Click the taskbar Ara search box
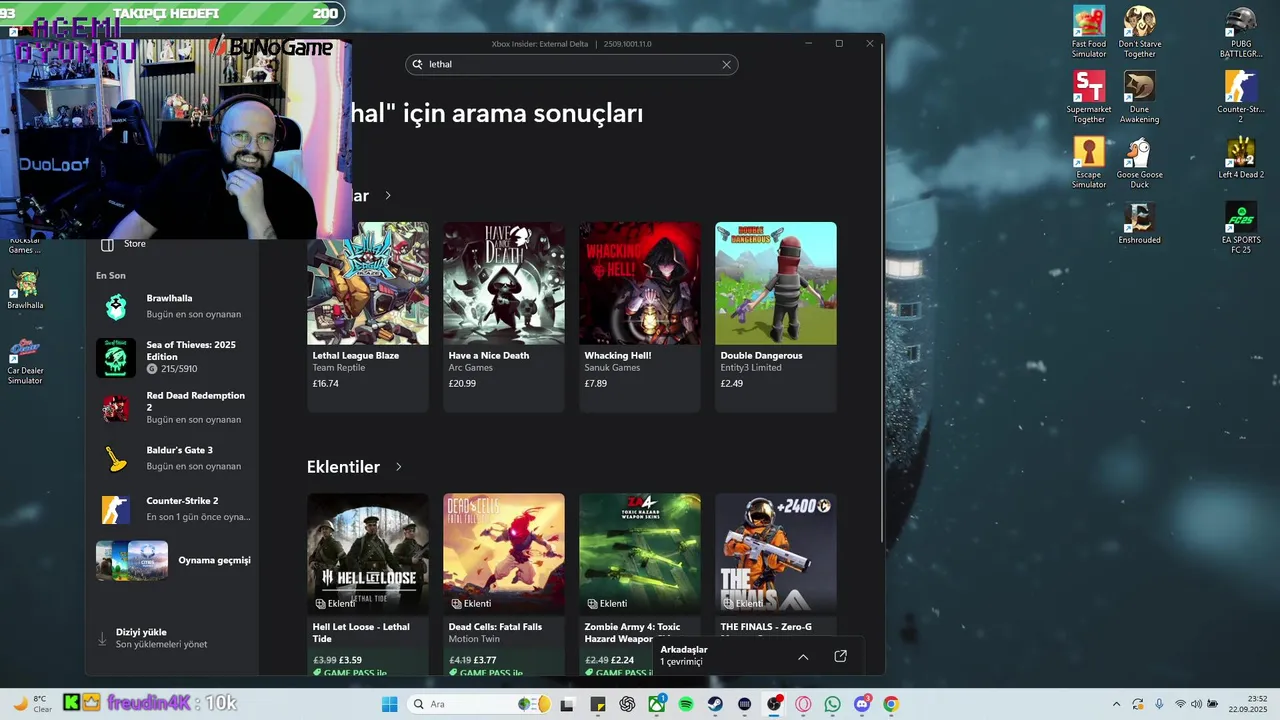1280x720 pixels. (x=481, y=704)
